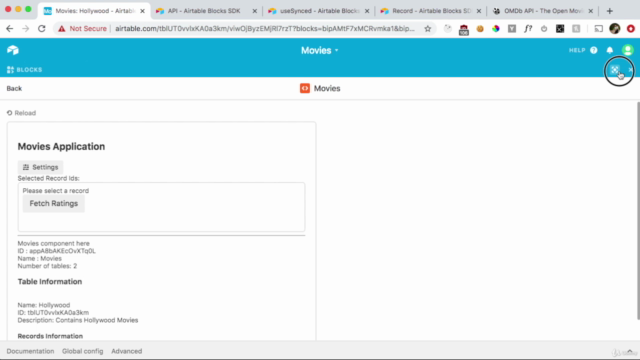The height and width of the screenshot is (360, 640).
Task: Switch to useSynced Airtable Blocks tab
Action: coord(318,11)
